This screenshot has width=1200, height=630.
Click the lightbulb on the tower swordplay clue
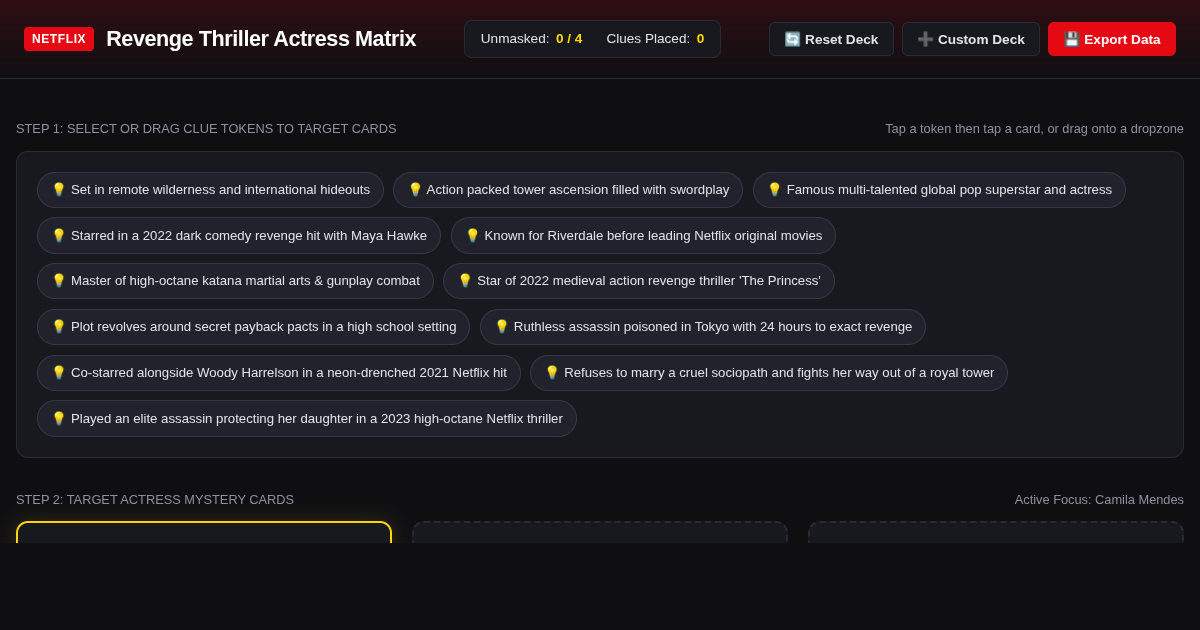tap(415, 190)
